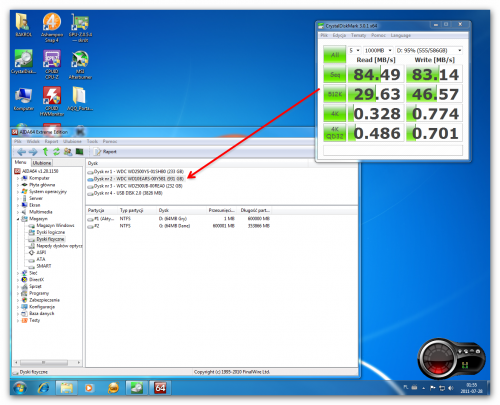The height and width of the screenshot is (405, 500).
Task: Select ATA in the tree
Action: 41,259
